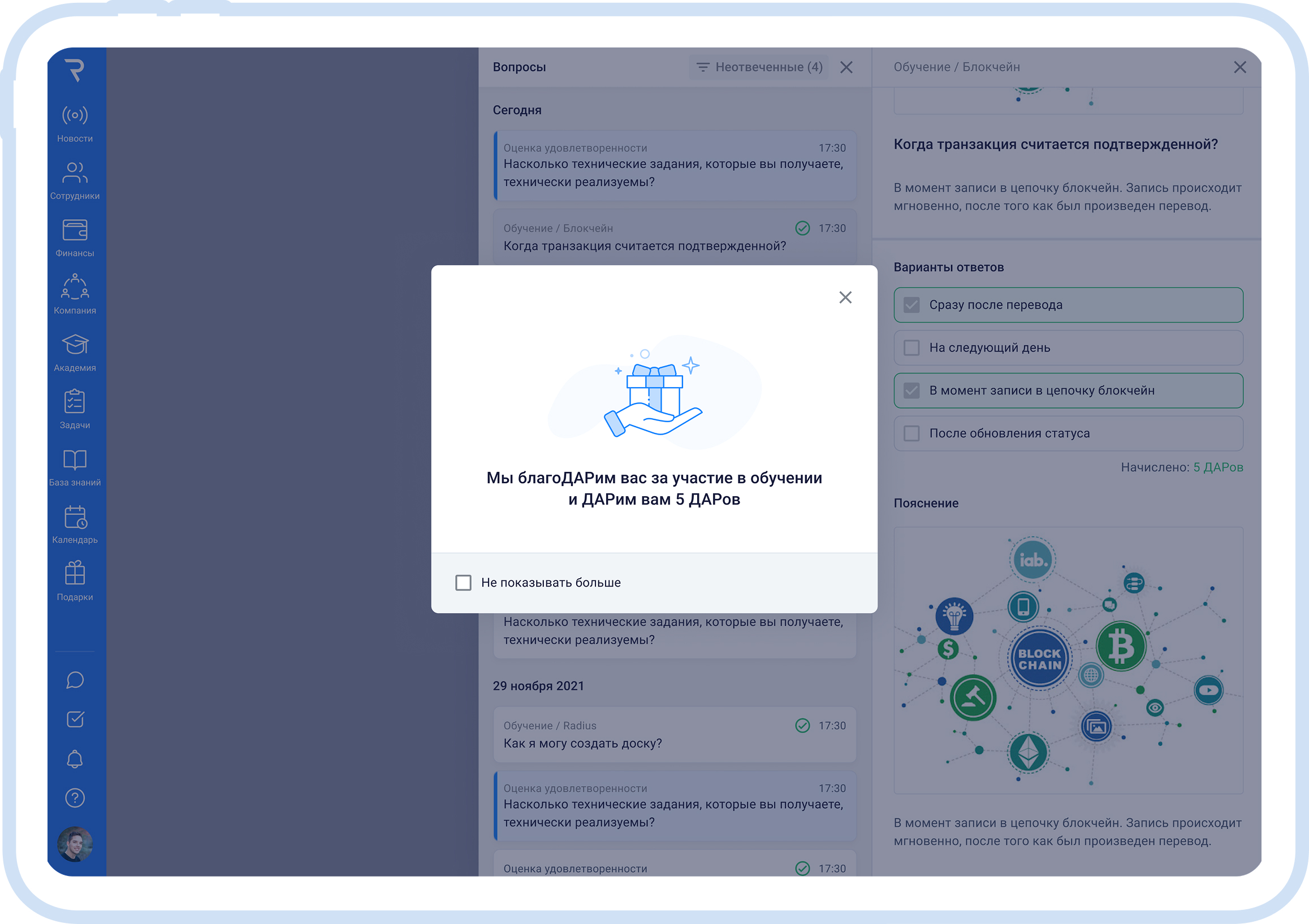Viewport: 1309px width, 924px height.
Task: Toggle the Сразу после перевода checkbox
Action: click(x=911, y=305)
